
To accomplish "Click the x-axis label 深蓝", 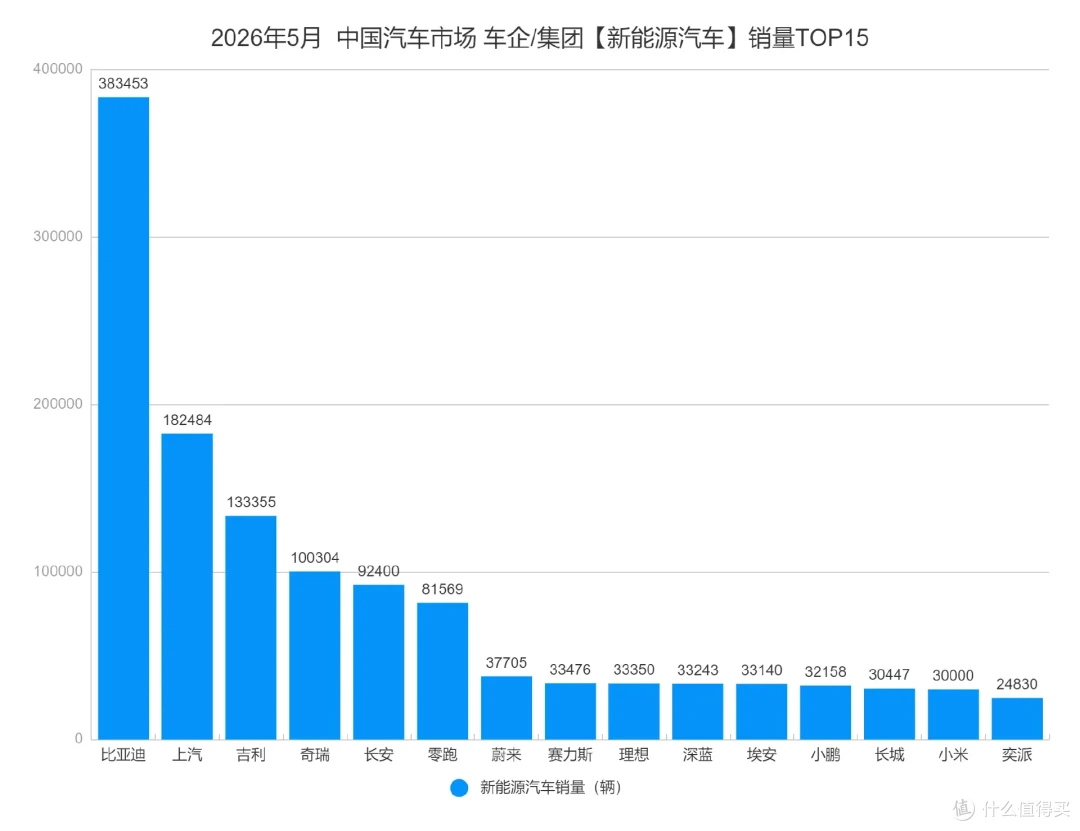I will click(x=698, y=755).
